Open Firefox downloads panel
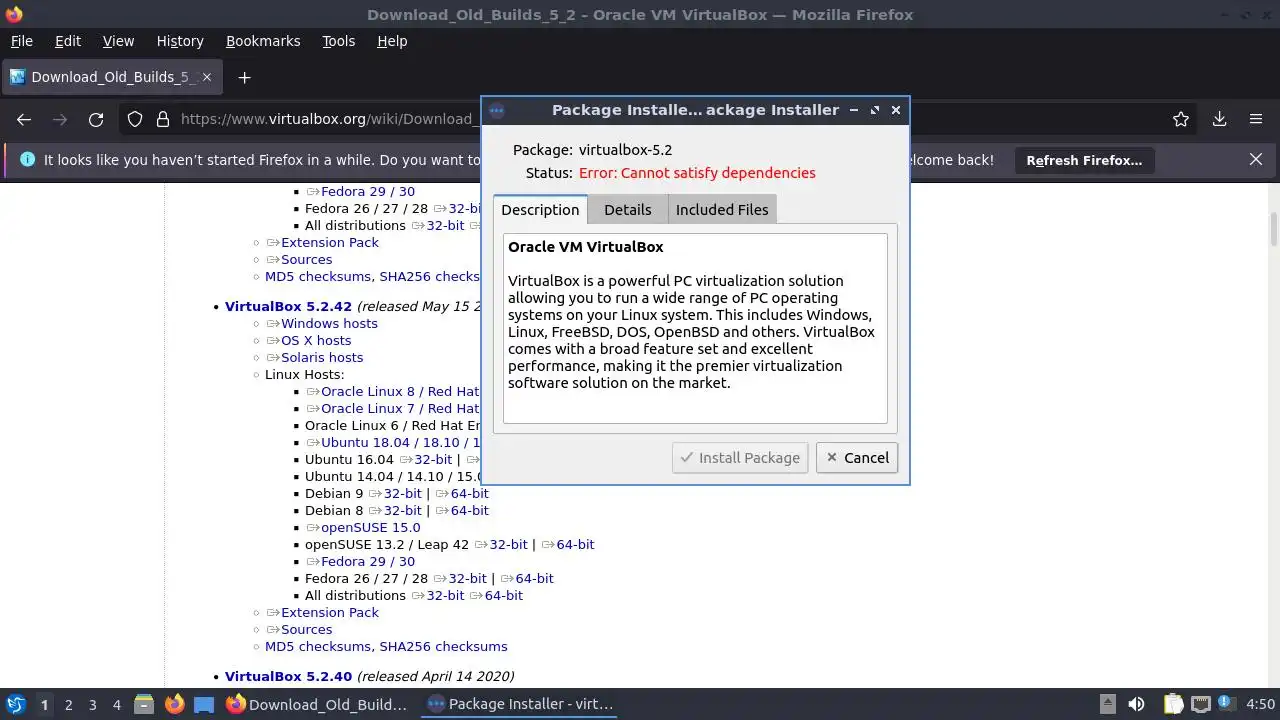This screenshot has height=720, width=1280. pyautogui.click(x=1219, y=119)
